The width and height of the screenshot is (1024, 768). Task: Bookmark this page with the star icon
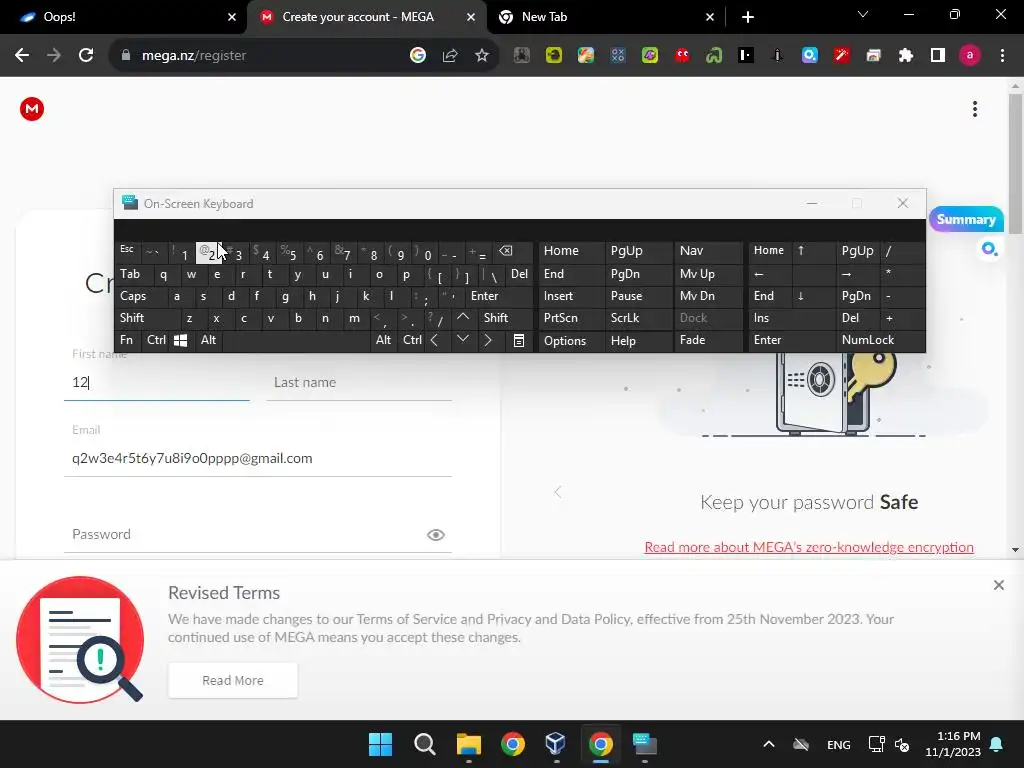(x=482, y=56)
